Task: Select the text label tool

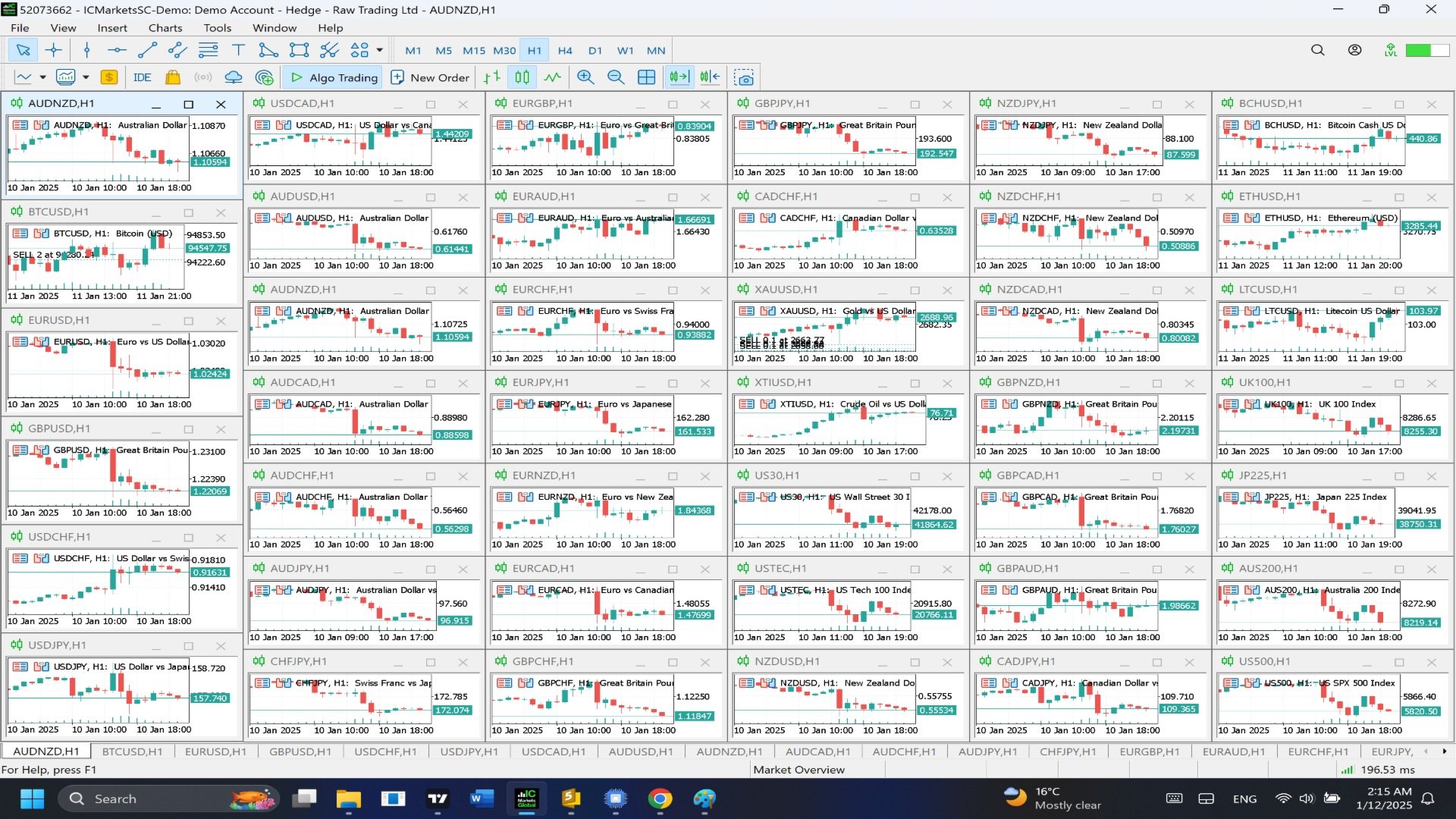Action: click(238, 50)
